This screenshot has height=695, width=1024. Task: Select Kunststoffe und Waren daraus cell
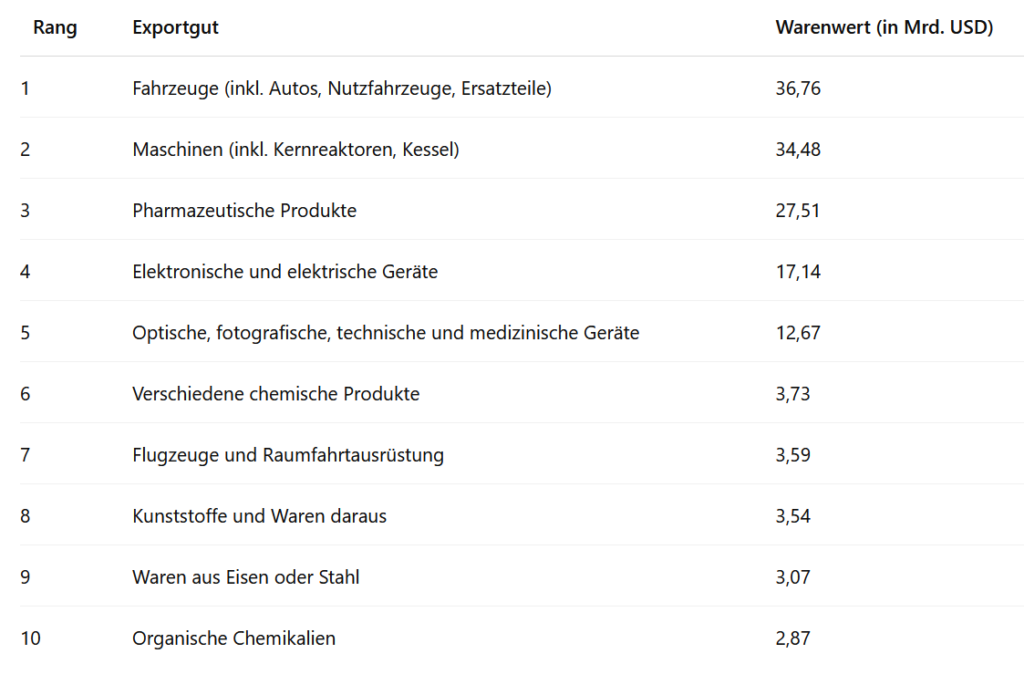(x=259, y=516)
